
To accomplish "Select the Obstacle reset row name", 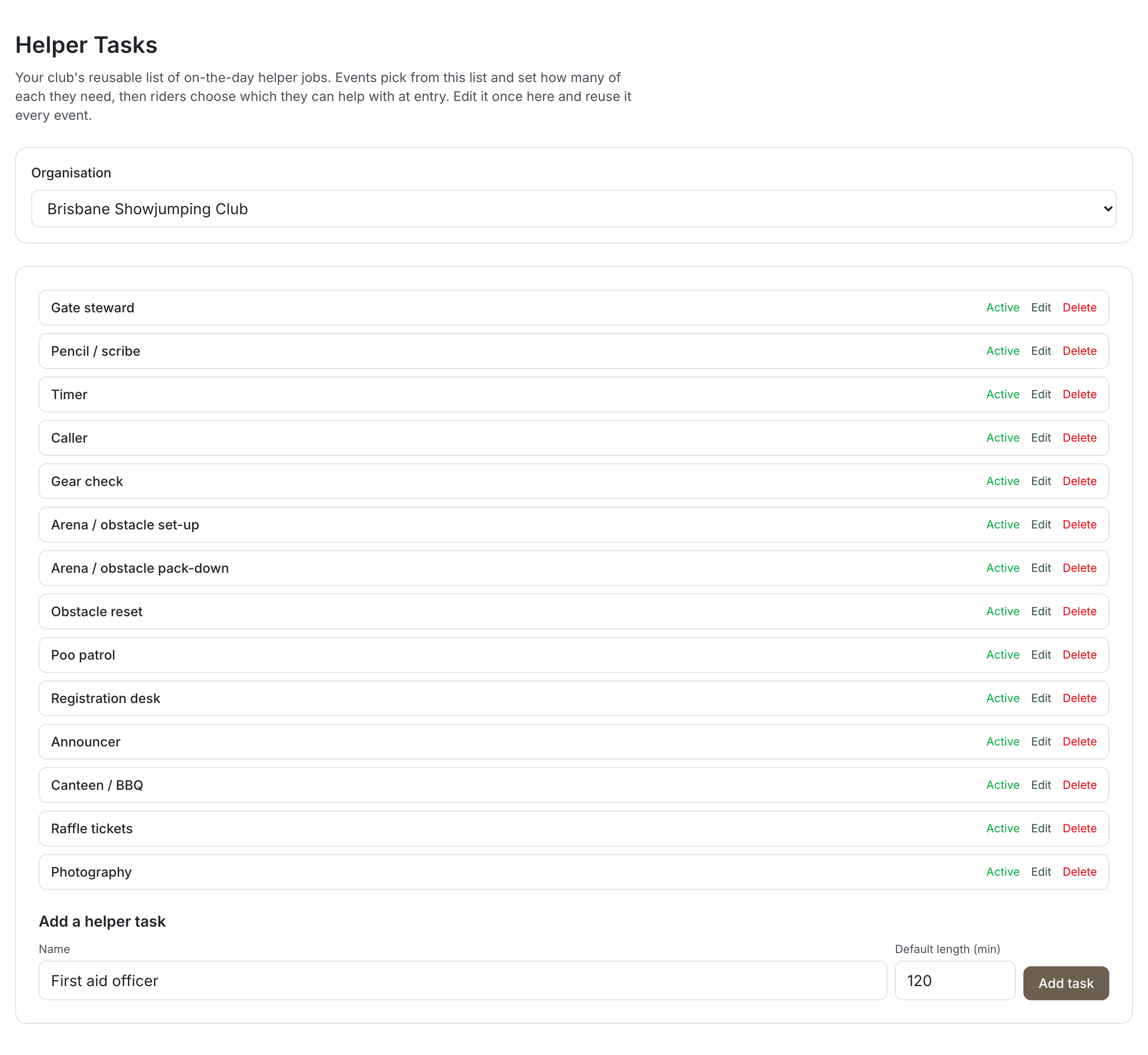I will tap(96, 611).
